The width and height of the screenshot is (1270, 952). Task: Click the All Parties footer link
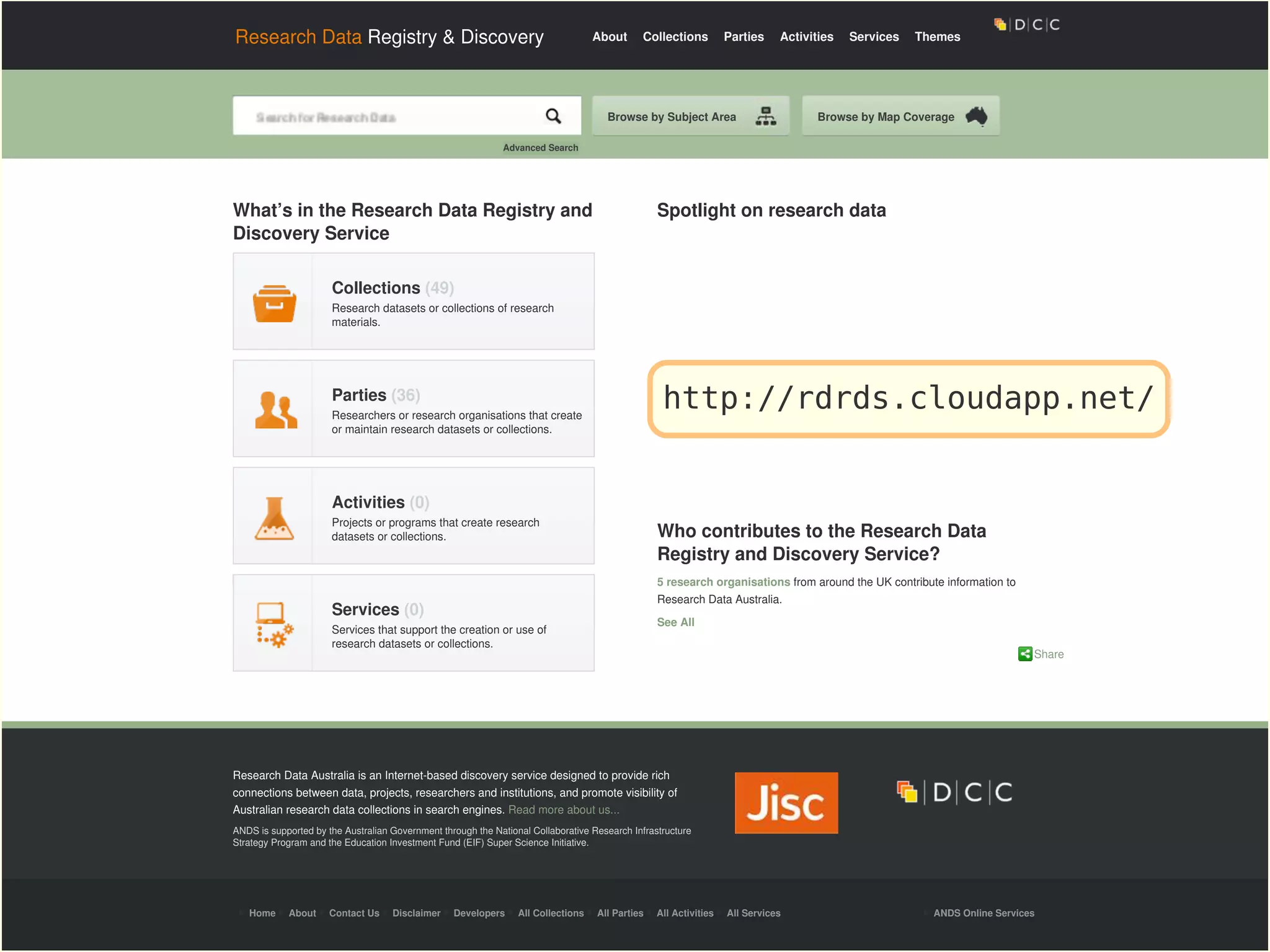[x=620, y=913]
